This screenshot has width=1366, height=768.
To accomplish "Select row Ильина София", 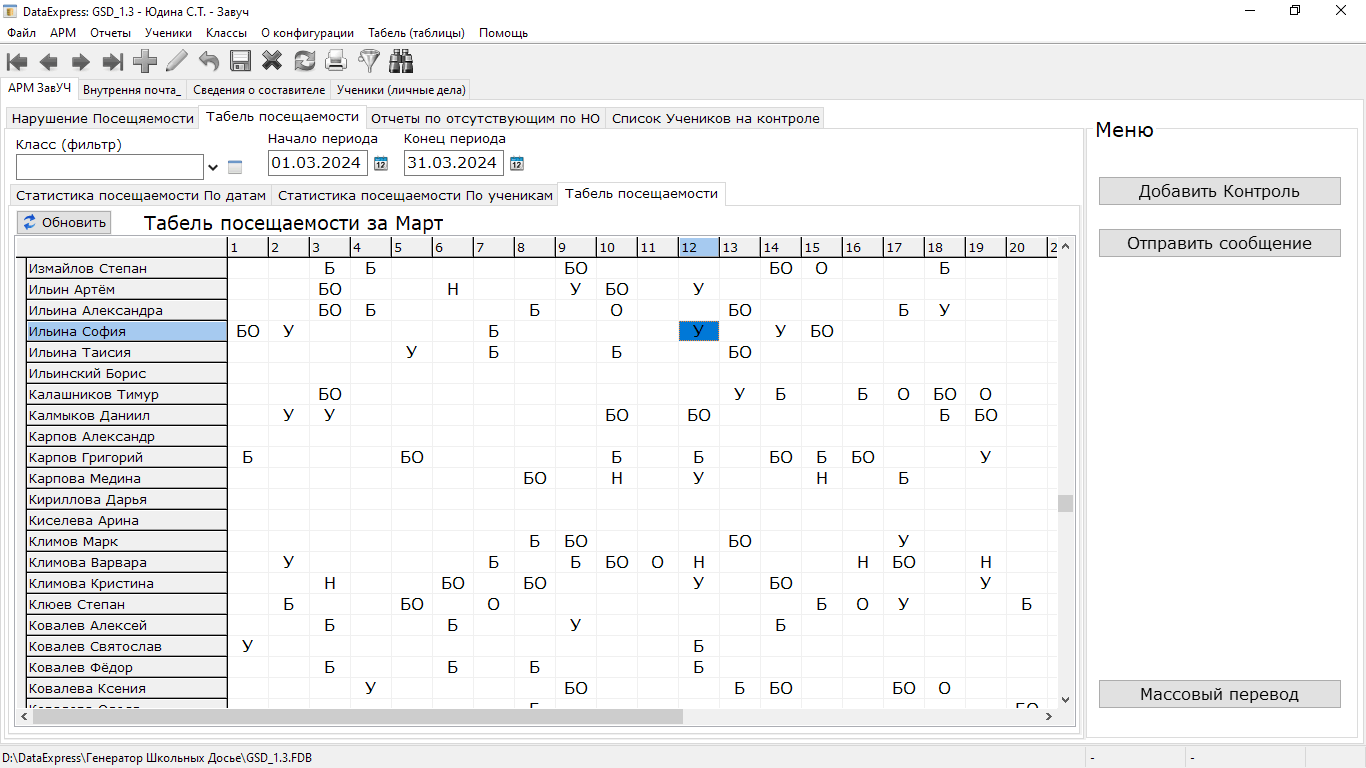I will (127, 331).
